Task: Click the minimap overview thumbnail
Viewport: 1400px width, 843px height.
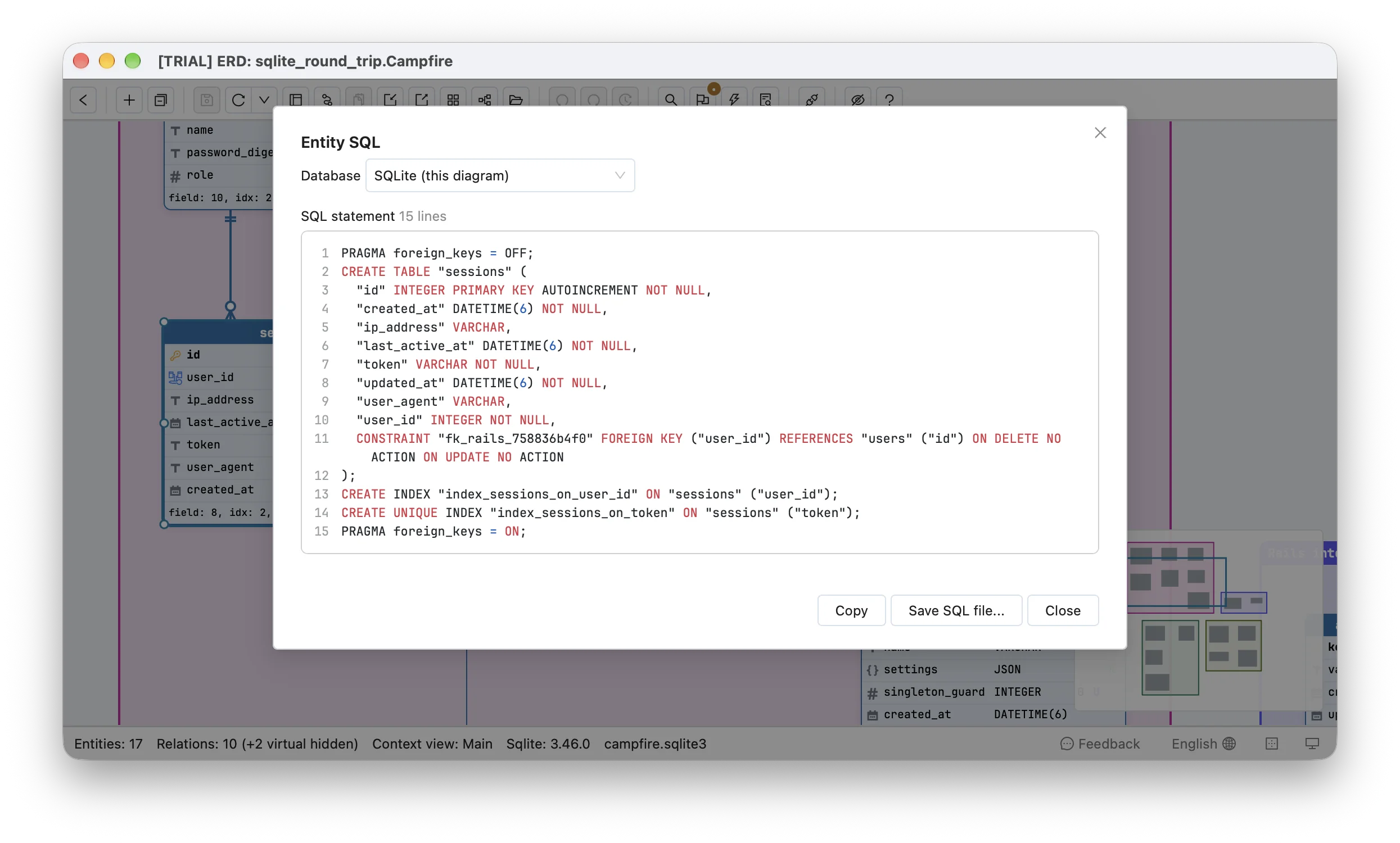Action: click(x=1199, y=619)
